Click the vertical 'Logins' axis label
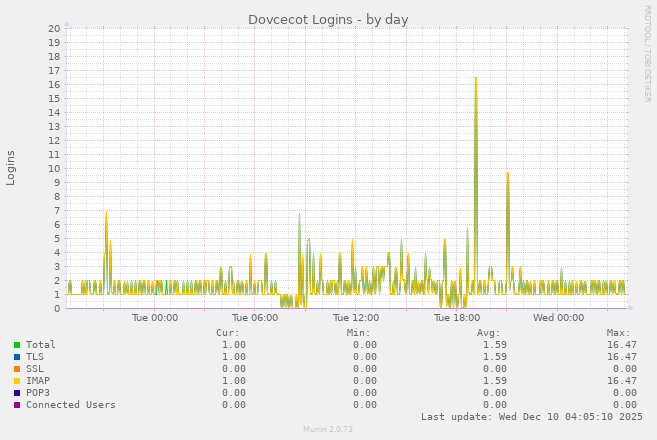This screenshot has width=657, height=440. 10,168
